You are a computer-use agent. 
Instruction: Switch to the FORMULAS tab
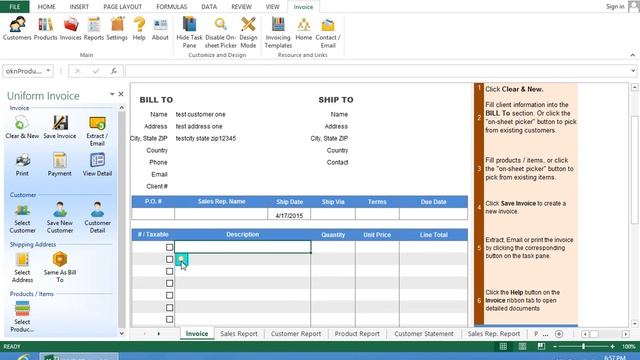[172, 7]
